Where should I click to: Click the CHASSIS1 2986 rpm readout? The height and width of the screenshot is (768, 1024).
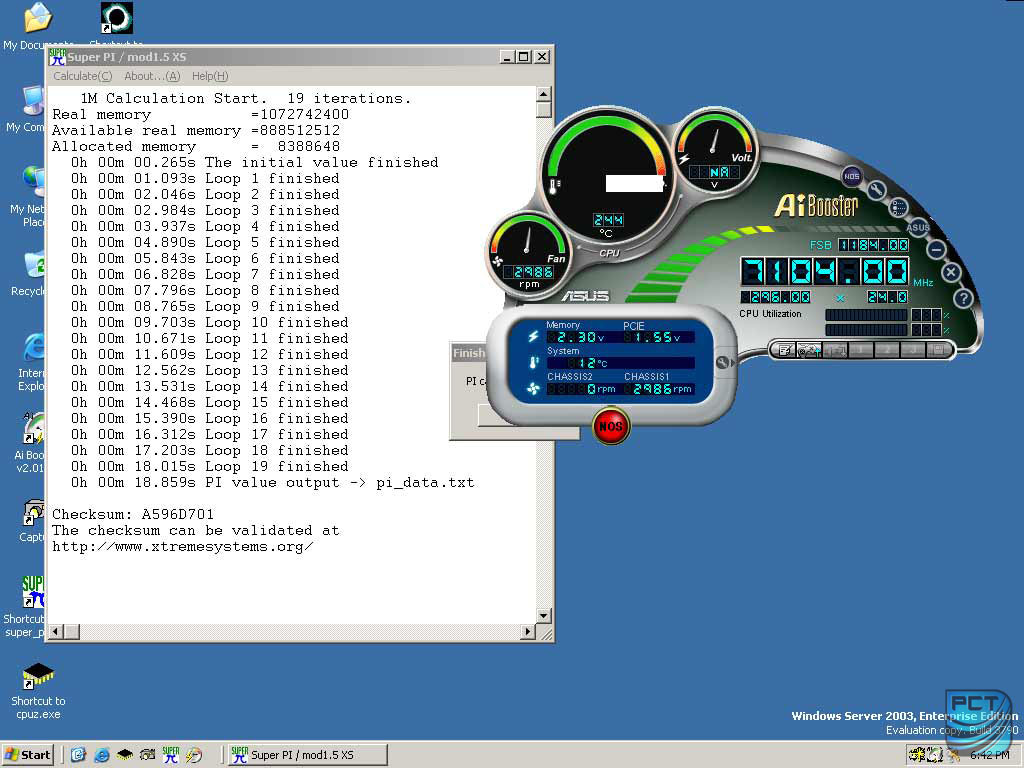(659, 389)
